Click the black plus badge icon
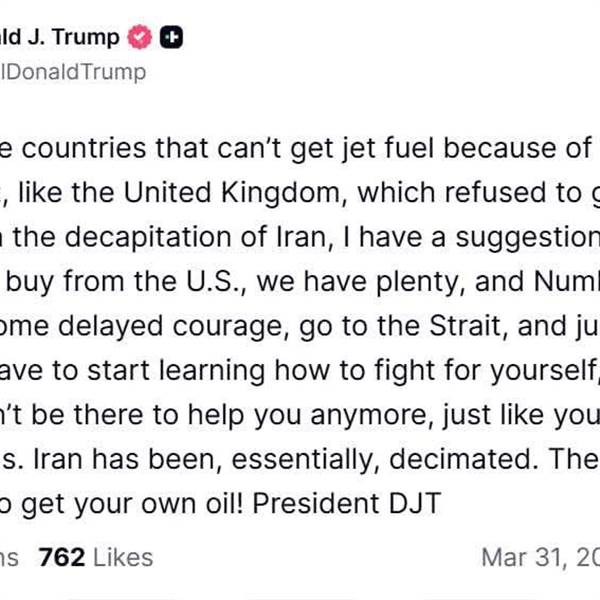 172,38
